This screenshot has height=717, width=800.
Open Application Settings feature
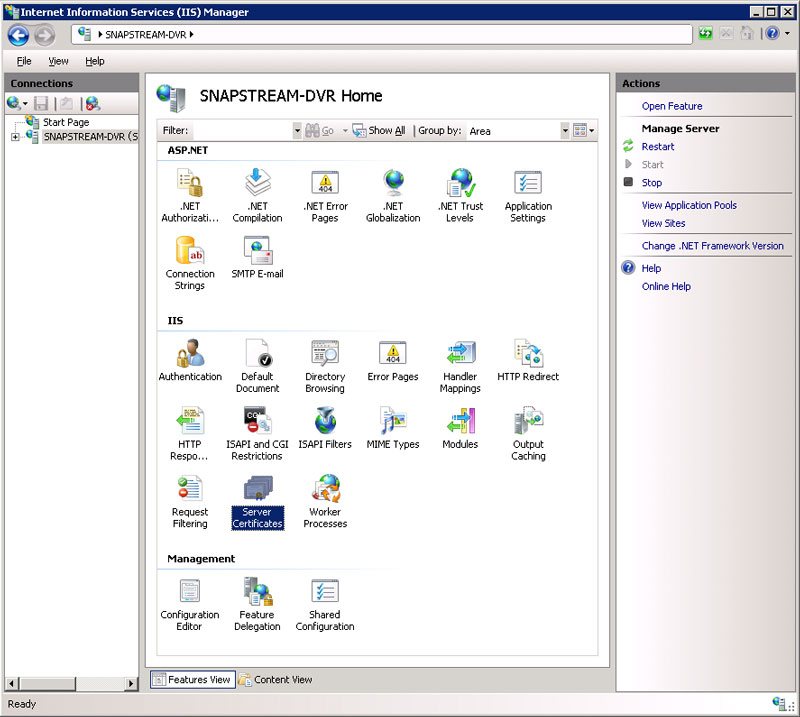528,195
